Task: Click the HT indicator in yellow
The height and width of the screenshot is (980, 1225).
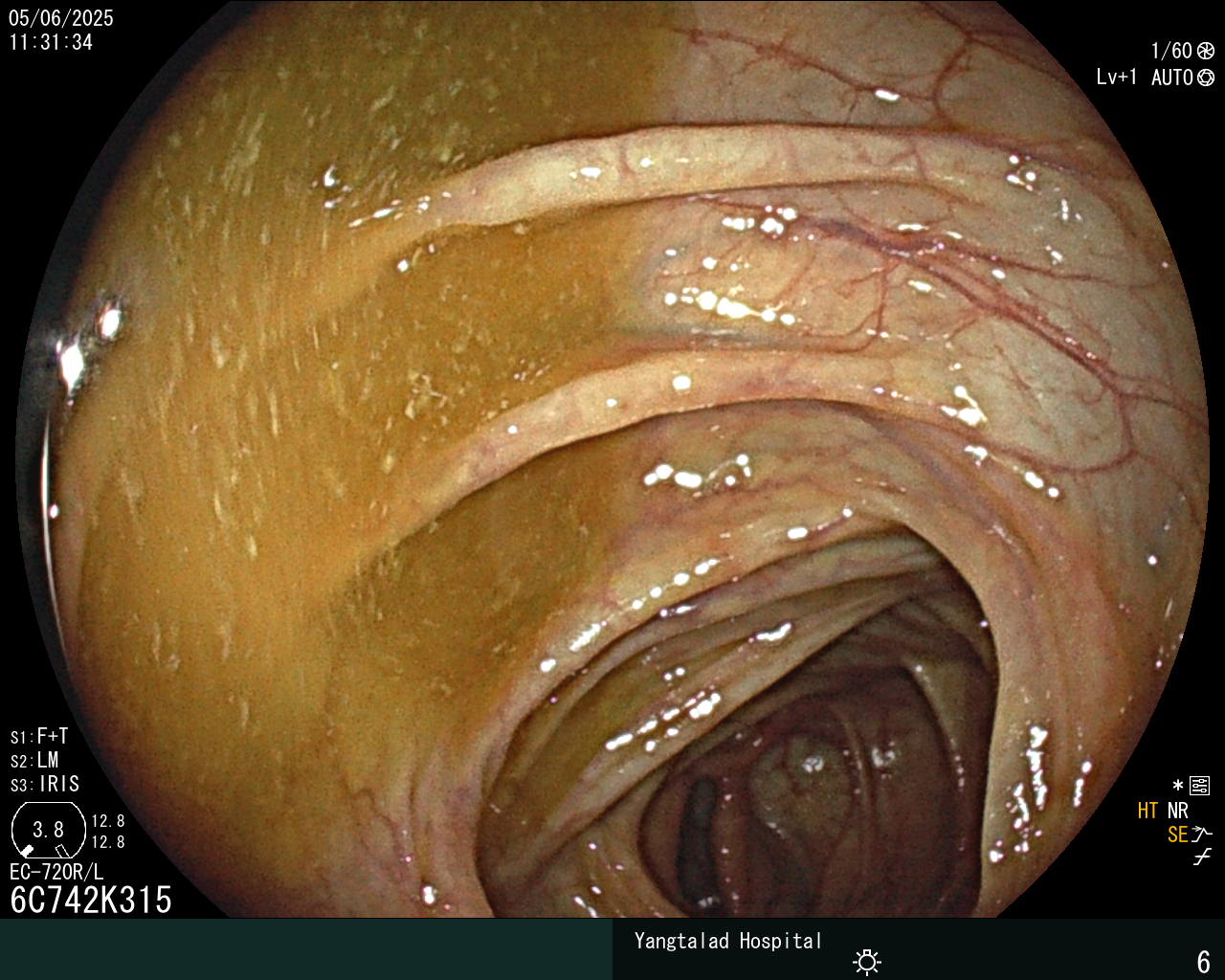Action: point(1147,811)
